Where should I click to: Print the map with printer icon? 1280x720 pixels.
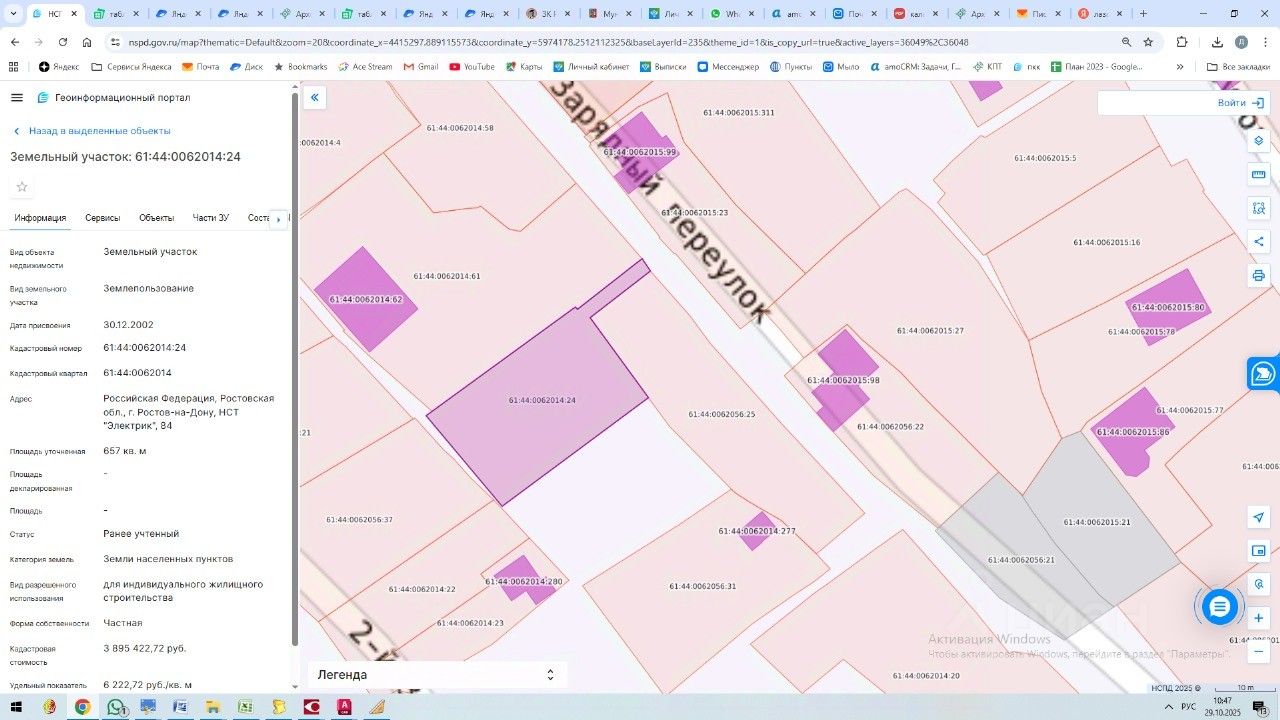(1259, 275)
